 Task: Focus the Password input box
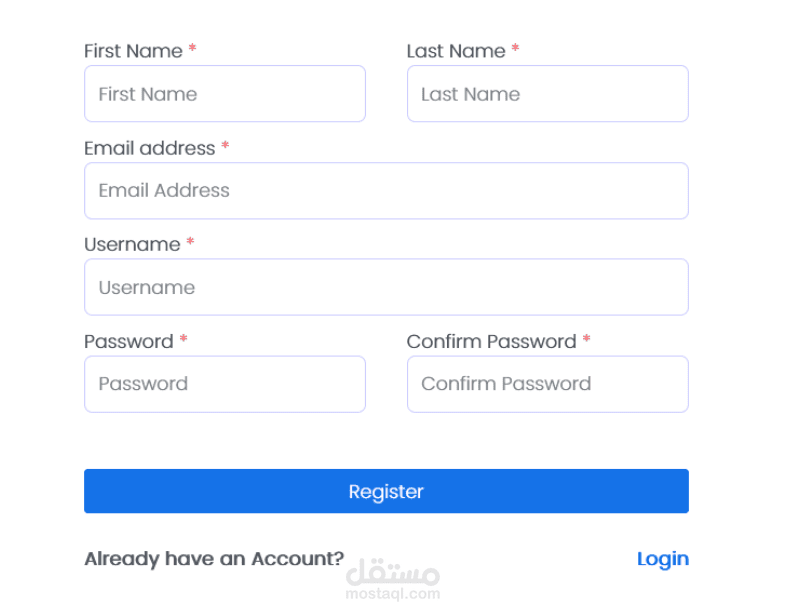[x=225, y=384]
